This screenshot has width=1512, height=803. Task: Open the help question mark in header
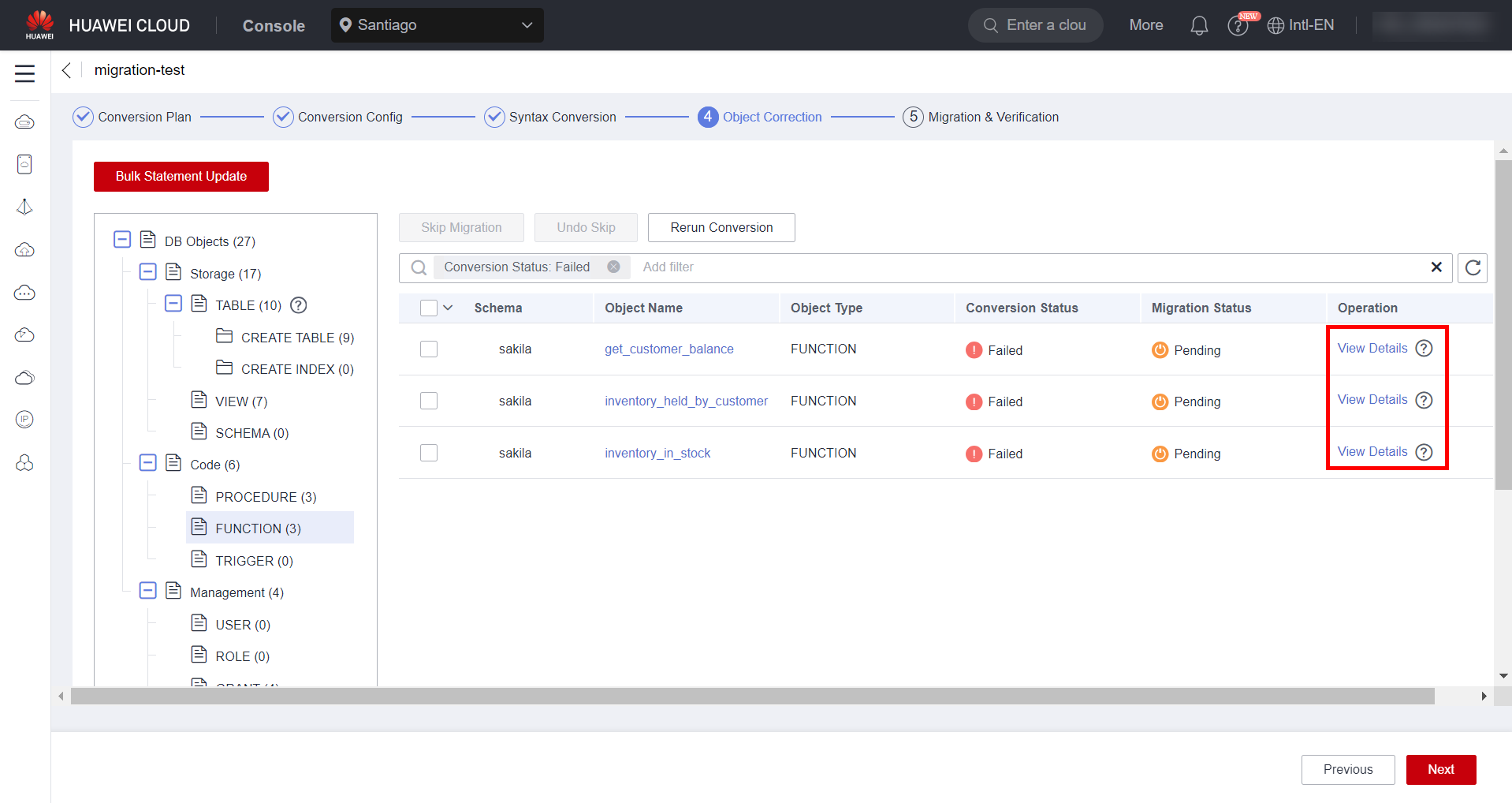1238,26
